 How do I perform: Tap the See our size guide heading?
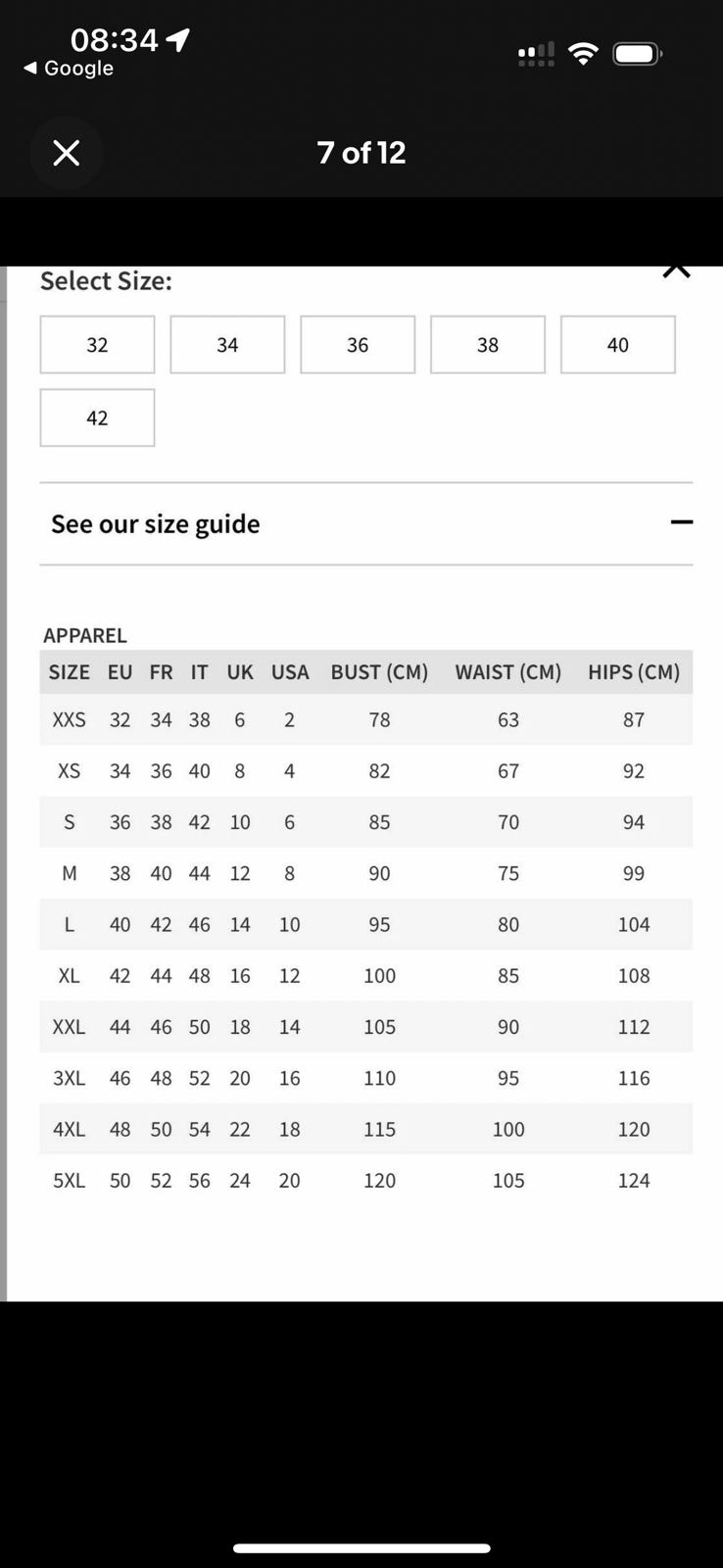click(156, 524)
